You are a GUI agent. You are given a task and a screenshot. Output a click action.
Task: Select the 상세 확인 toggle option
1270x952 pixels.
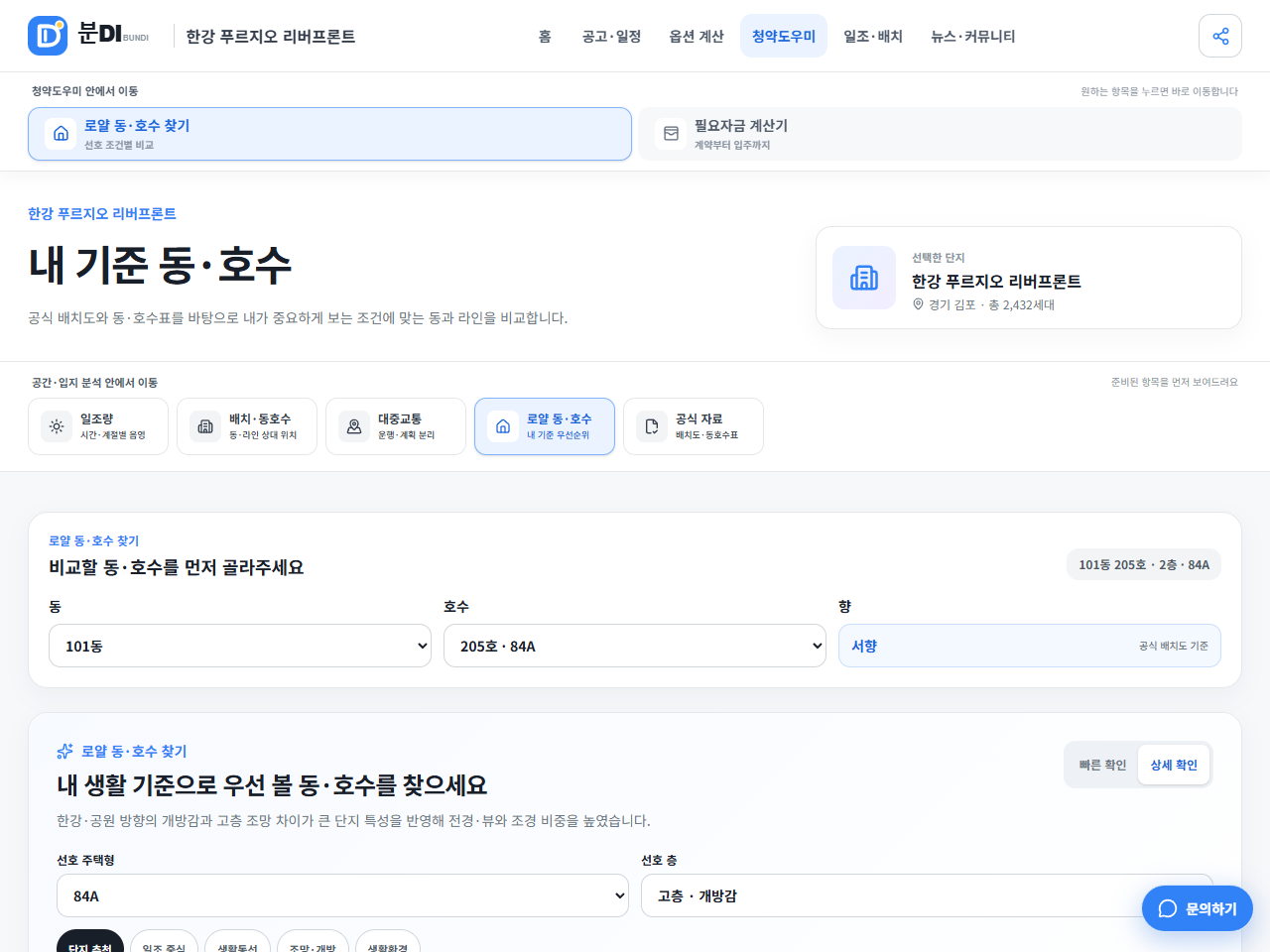click(1174, 765)
